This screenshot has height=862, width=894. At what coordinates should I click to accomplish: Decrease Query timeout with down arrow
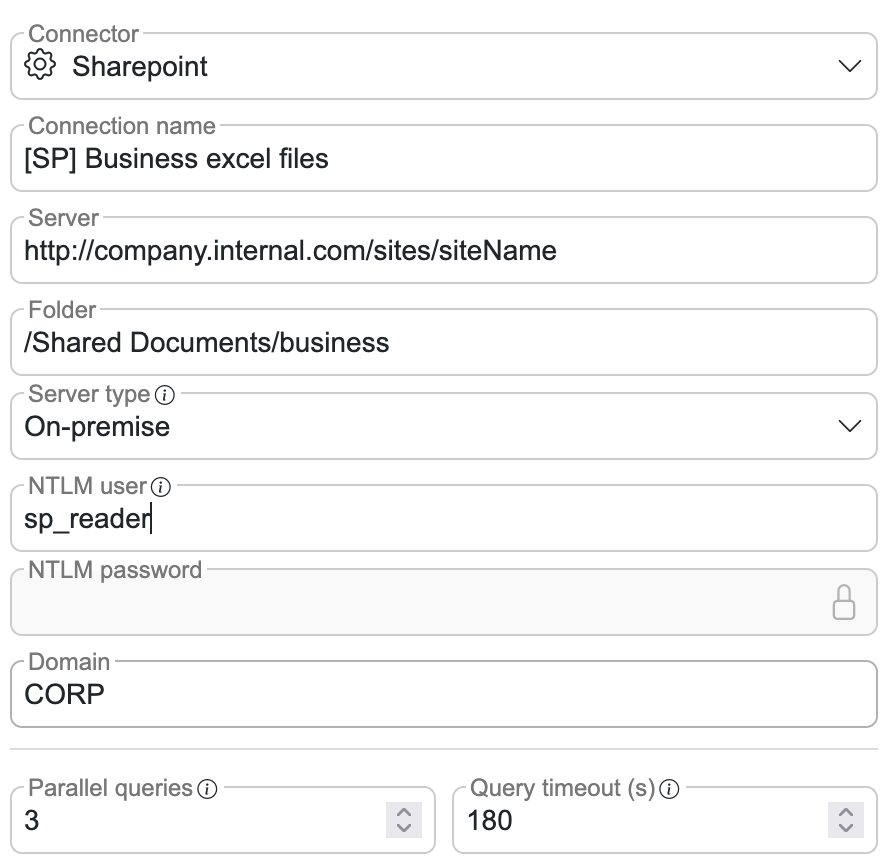[x=846, y=828]
